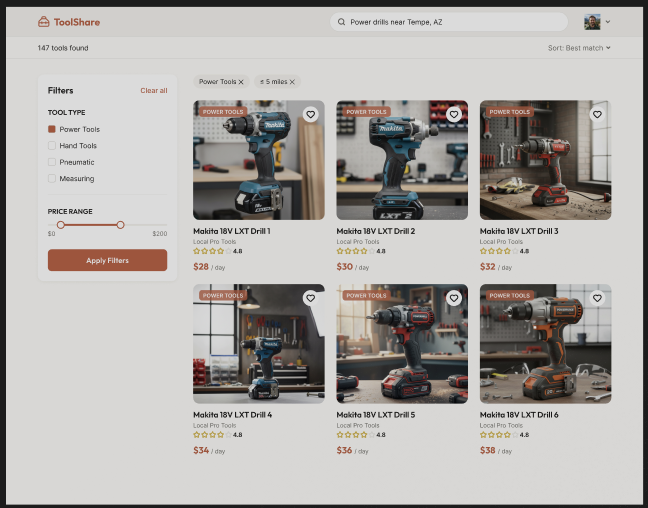Favorite Makita 18V LXT Drill 5 heart
The height and width of the screenshot is (508, 648).
tap(454, 298)
